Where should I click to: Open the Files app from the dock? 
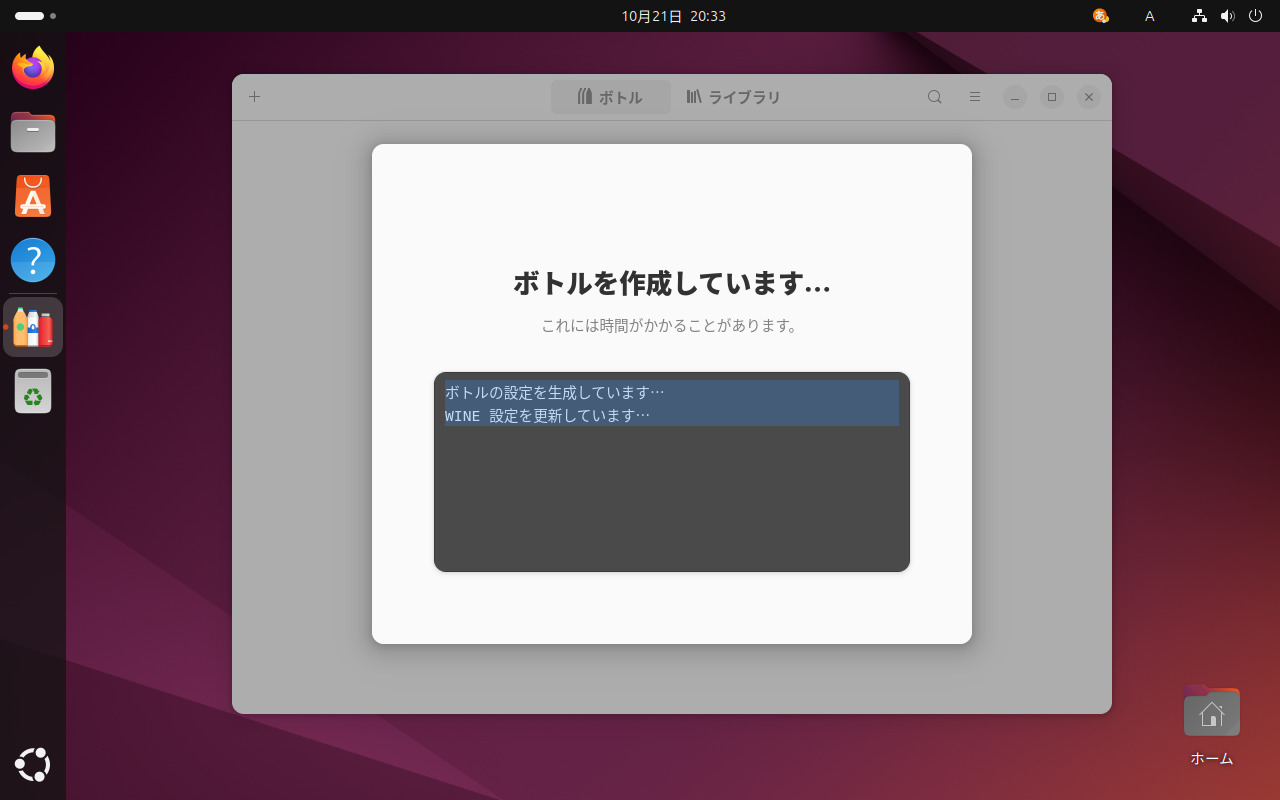[x=33, y=132]
